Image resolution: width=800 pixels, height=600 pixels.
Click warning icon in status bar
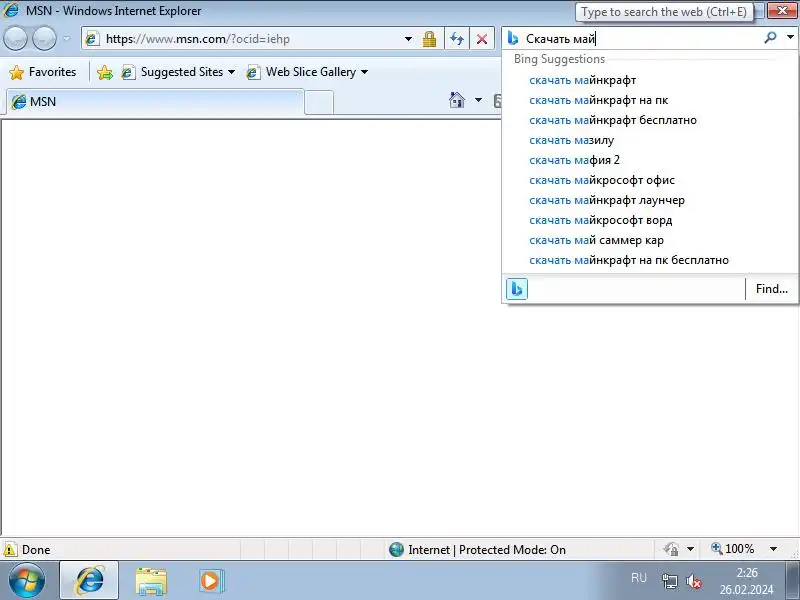pos(10,549)
